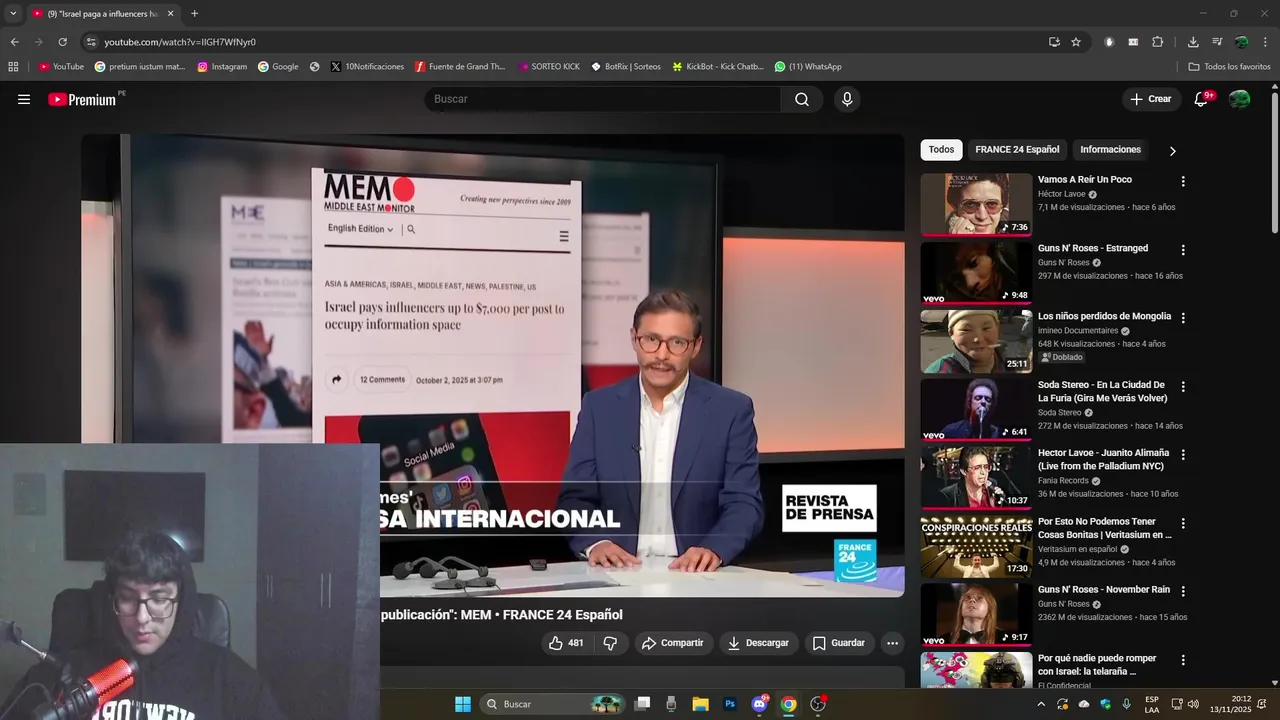The width and height of the screenshot is (1280, 720).
Task: Install app icon in address bar
Action: 1054,42
